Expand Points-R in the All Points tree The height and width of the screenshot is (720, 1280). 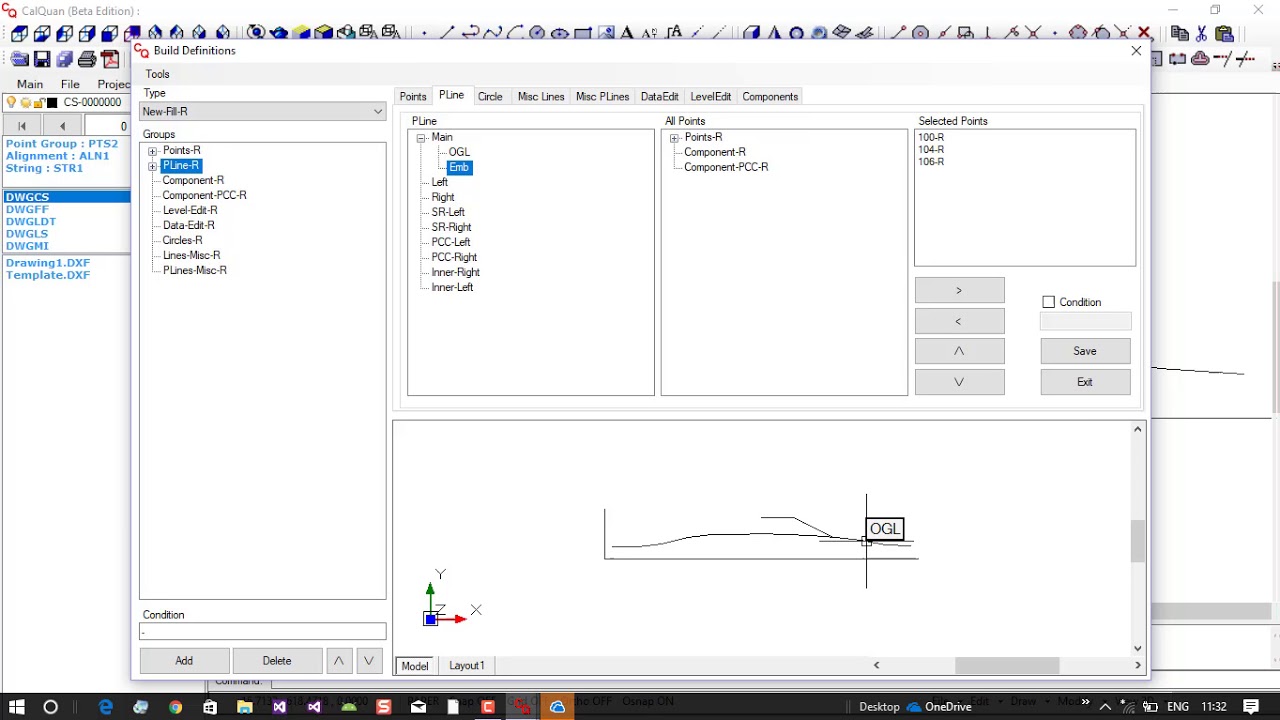pyautogui.click(x=674, y=138)
